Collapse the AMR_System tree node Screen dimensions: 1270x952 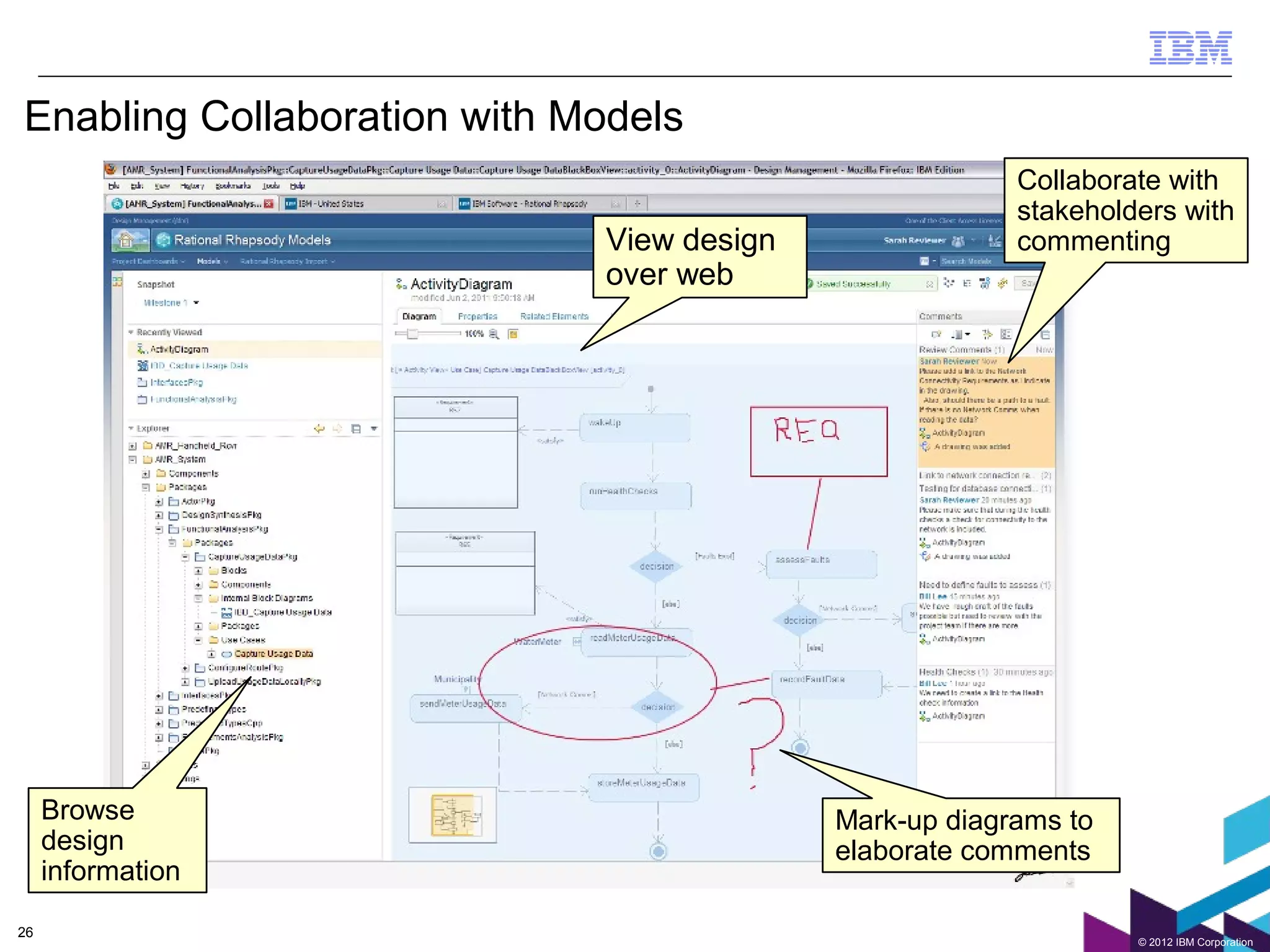(132, 460)
